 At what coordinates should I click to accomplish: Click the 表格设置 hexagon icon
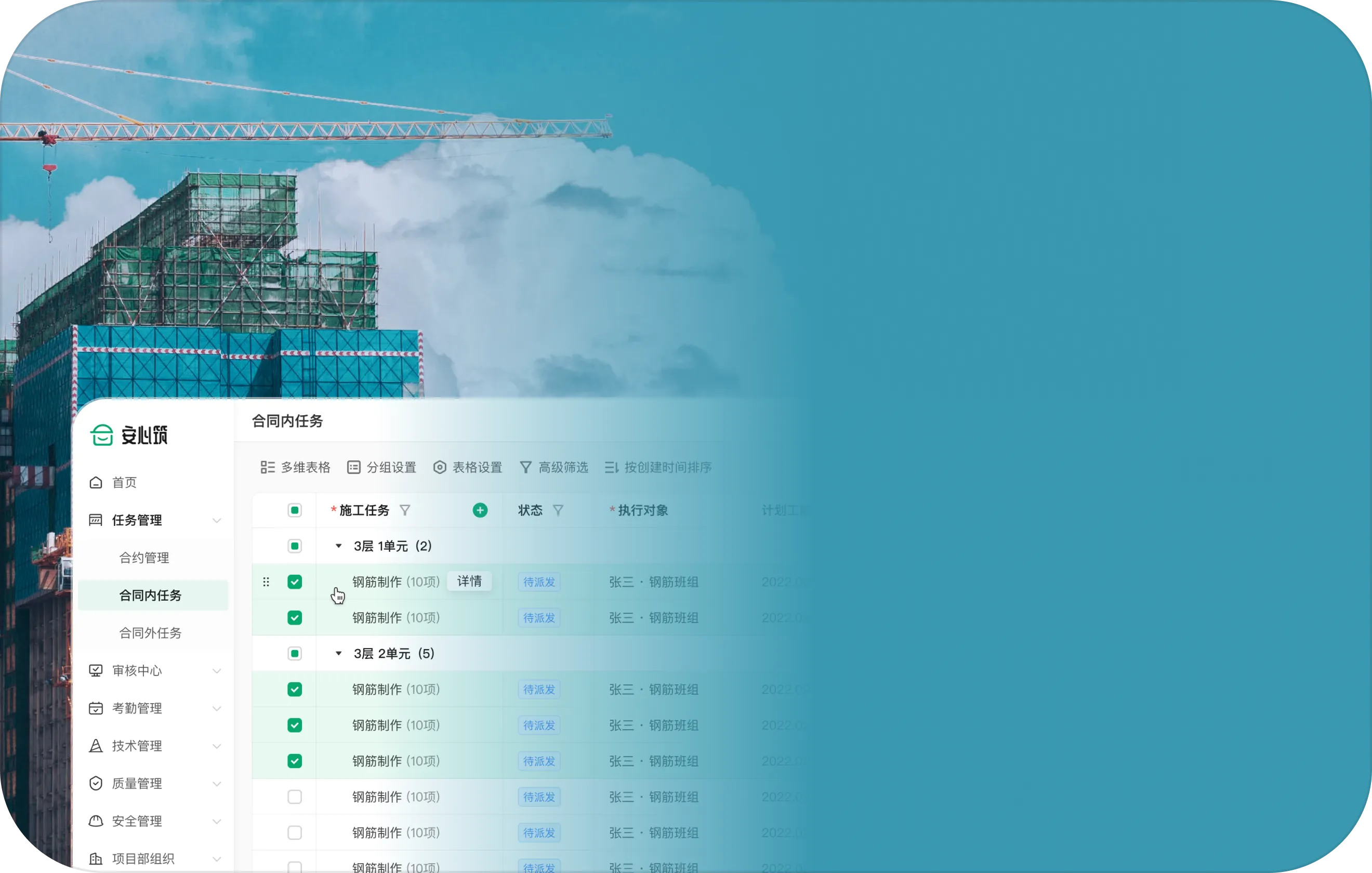pos(439,467)
